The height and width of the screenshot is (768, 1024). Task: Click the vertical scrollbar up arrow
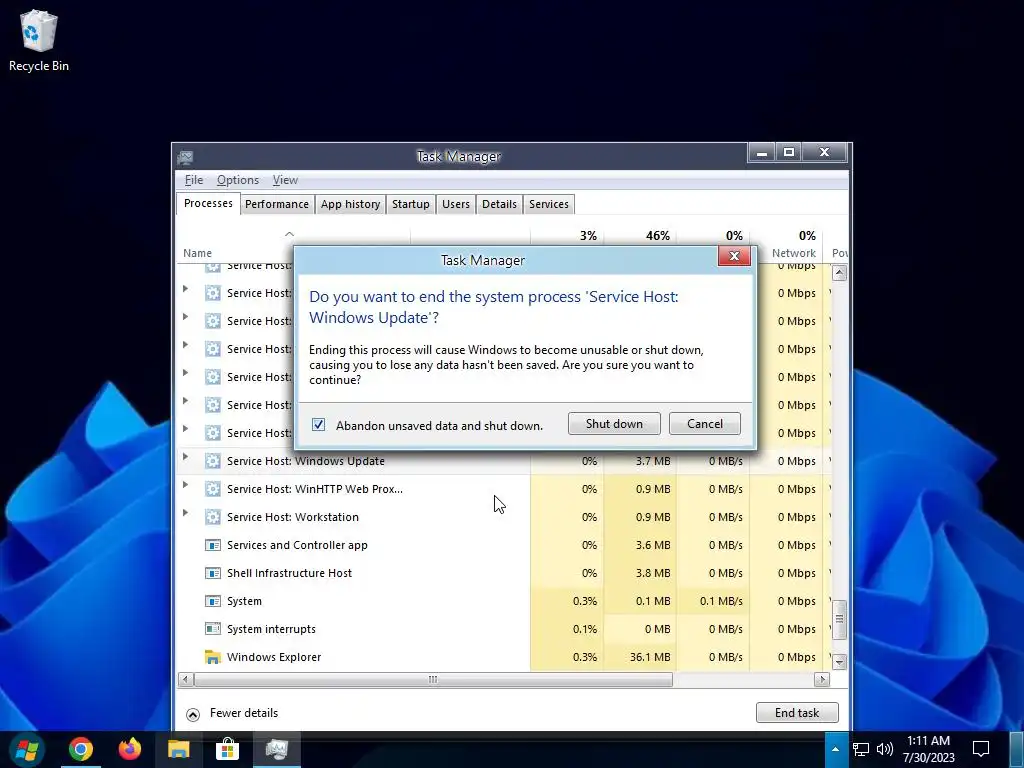(839, 273)
